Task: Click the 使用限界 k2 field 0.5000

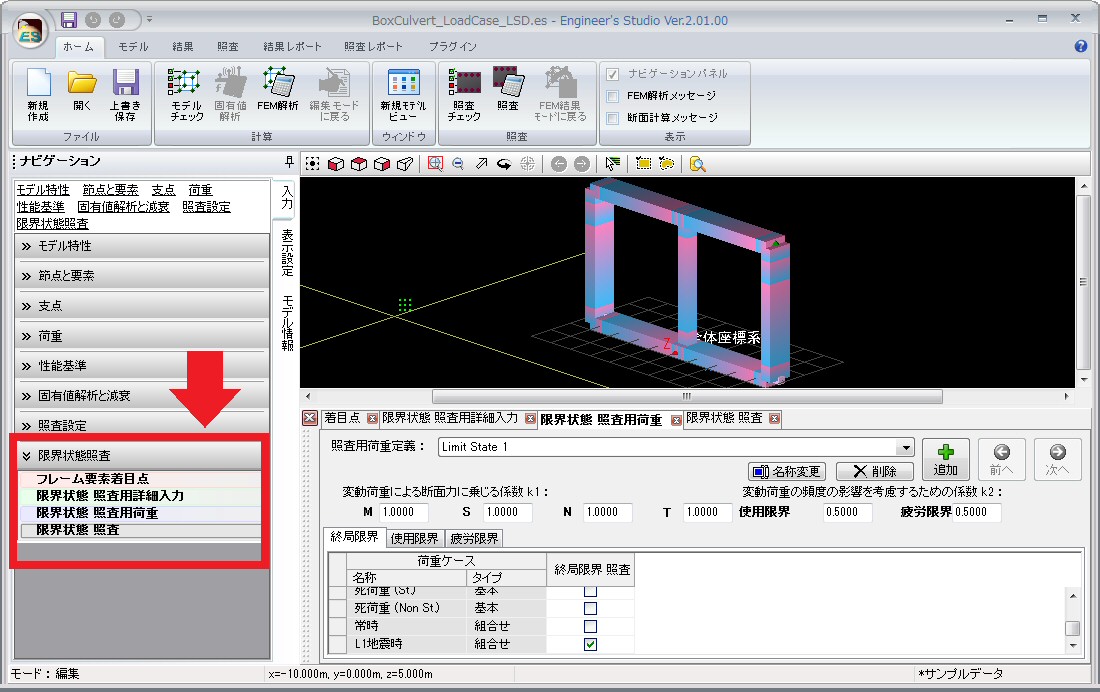Action: [x=847, y=512]
